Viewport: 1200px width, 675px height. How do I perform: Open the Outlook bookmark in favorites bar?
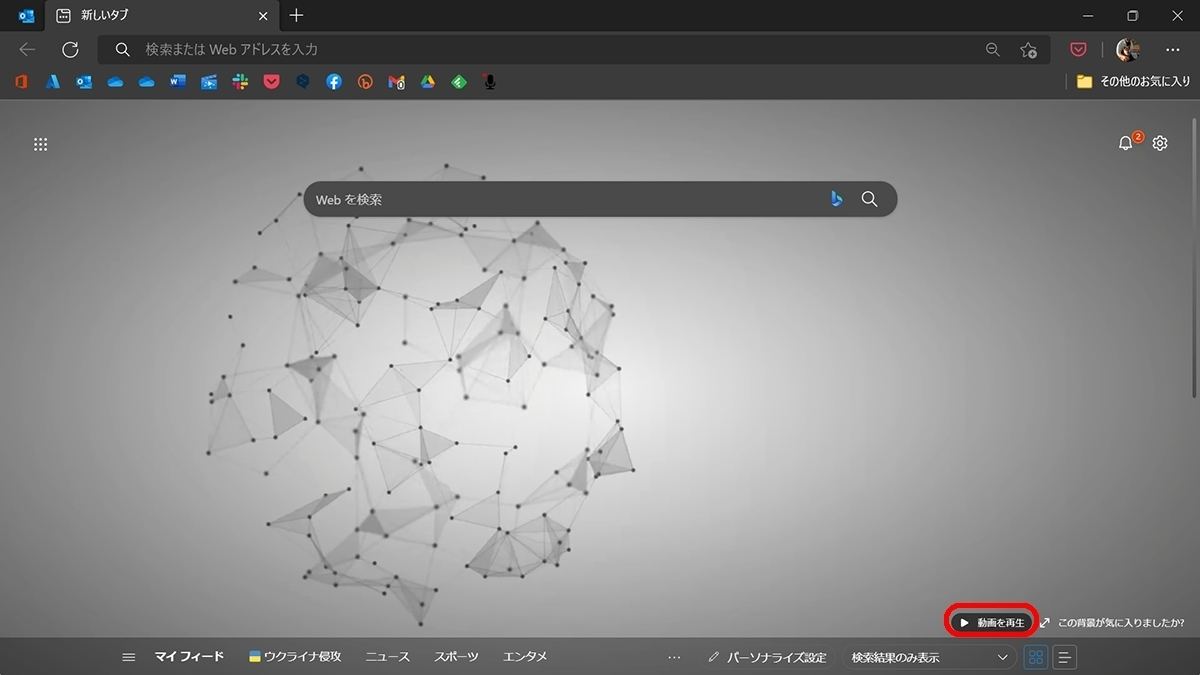pyautogui.click(x=84, y=82)
